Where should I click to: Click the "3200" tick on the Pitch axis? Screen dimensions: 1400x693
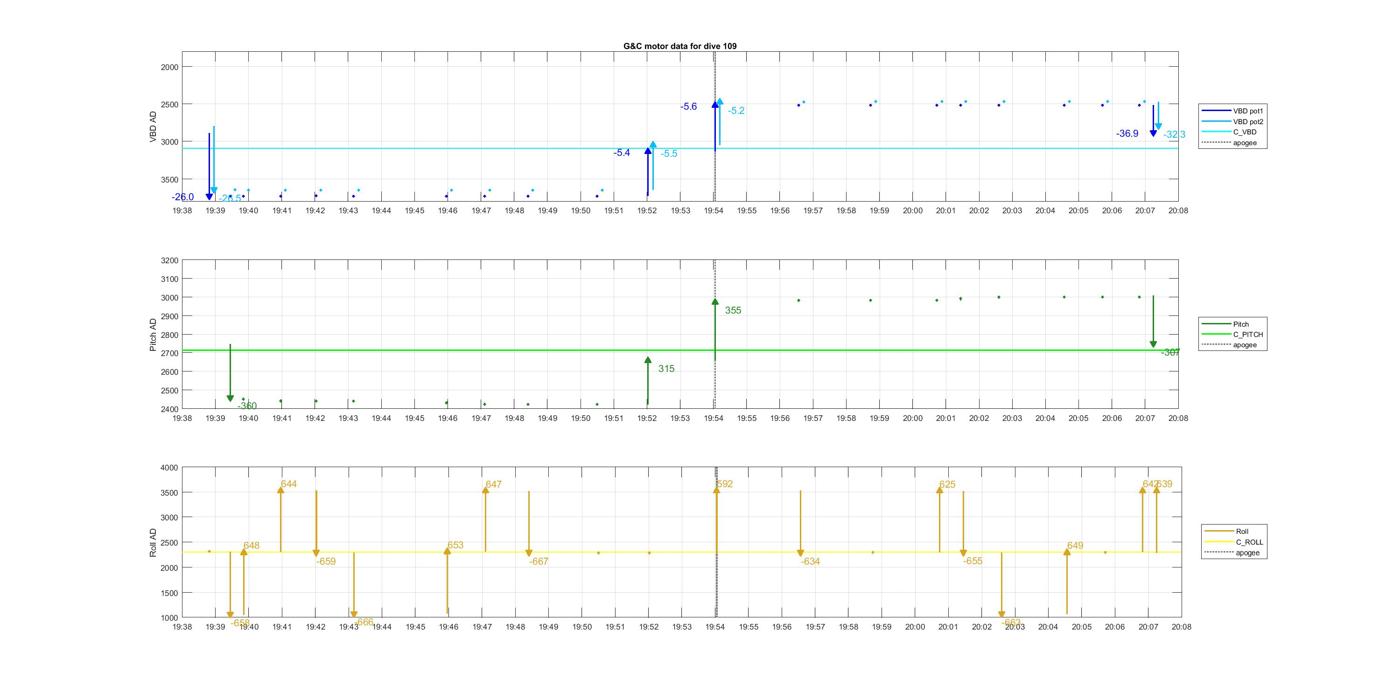(x=170, y=261)
